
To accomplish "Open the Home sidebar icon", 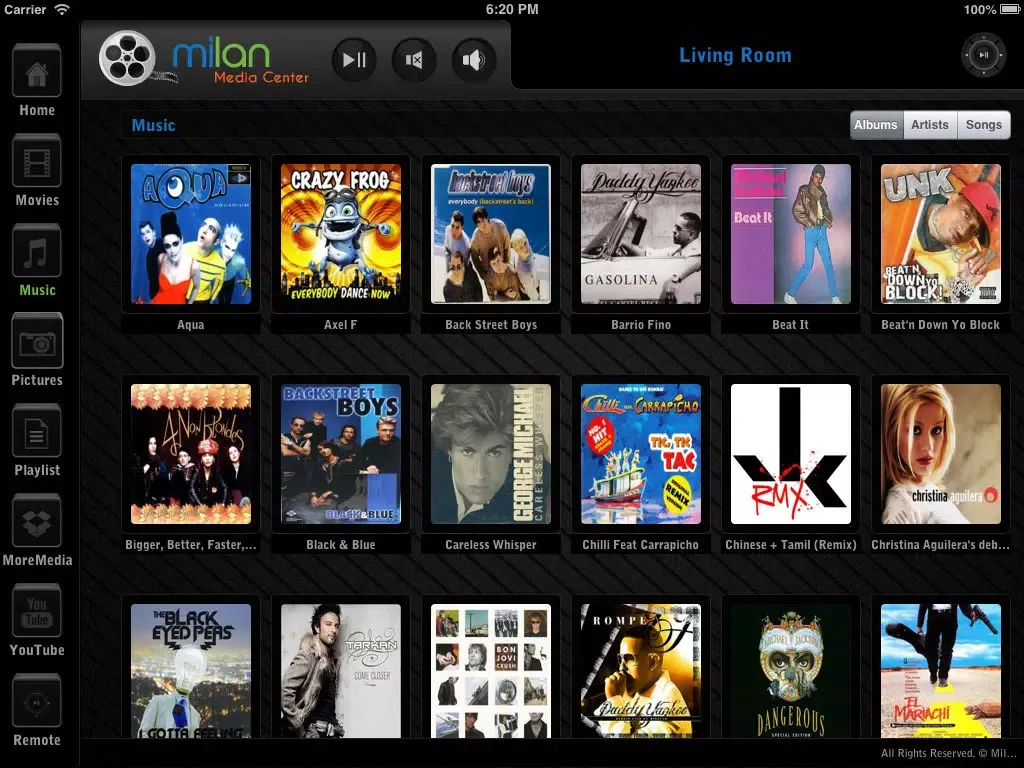I will point(37,72).
